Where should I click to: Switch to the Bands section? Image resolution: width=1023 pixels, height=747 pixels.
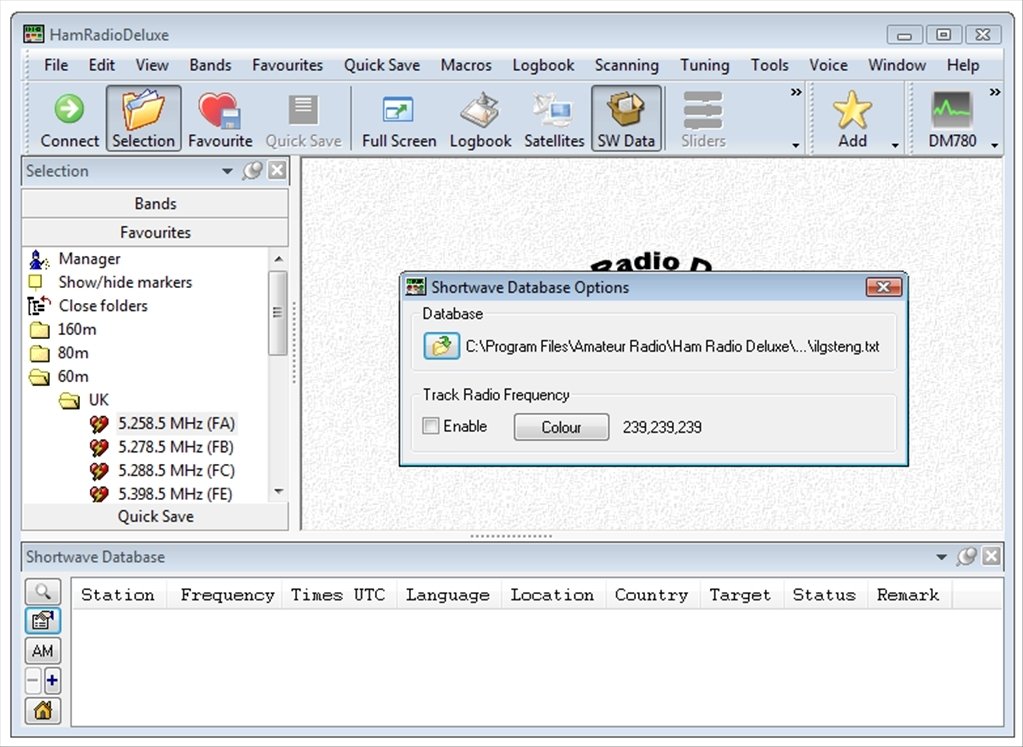point(155,204)
